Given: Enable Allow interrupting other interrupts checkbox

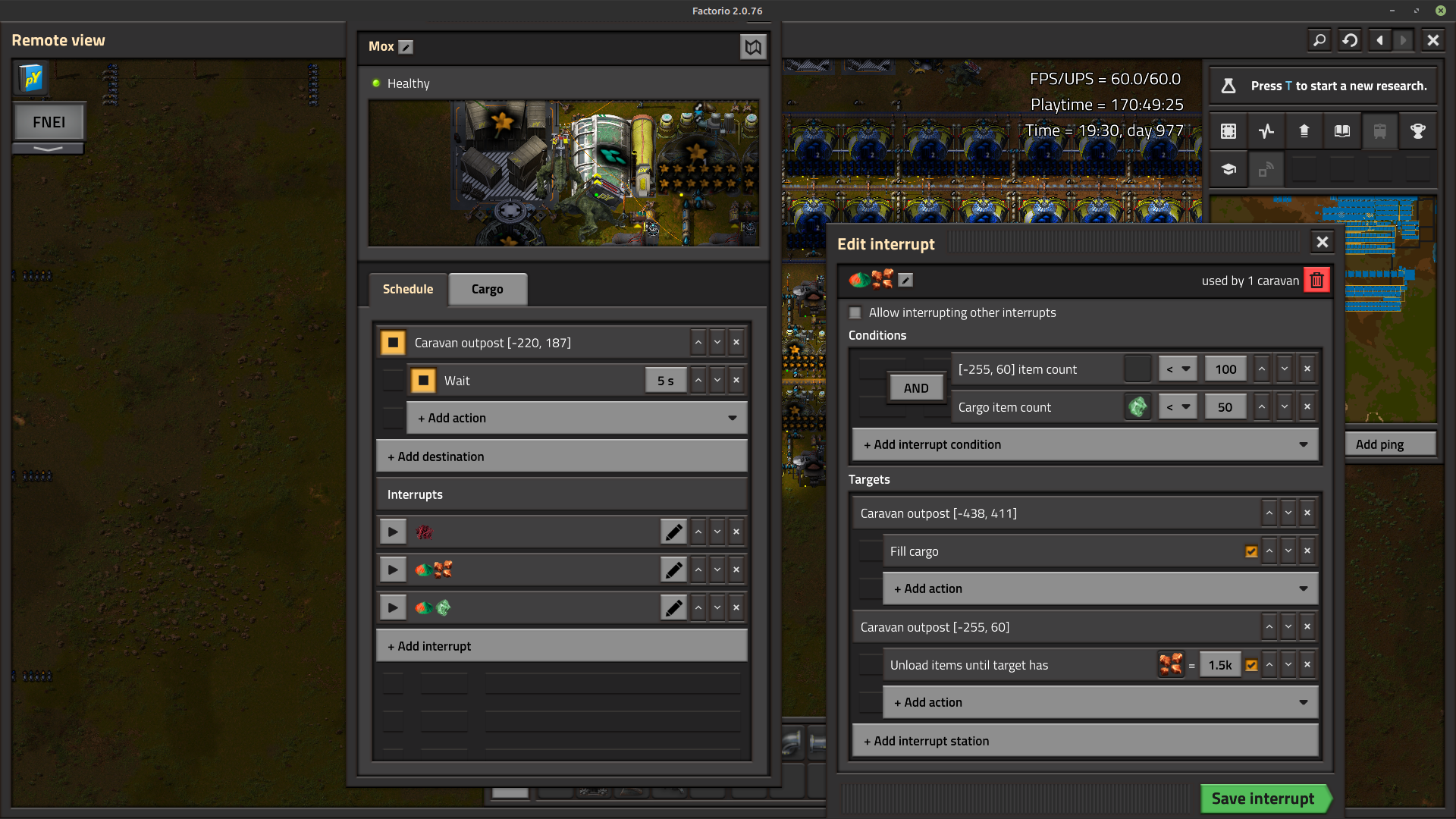Looking at the screenshot, I should pos(855,312).
